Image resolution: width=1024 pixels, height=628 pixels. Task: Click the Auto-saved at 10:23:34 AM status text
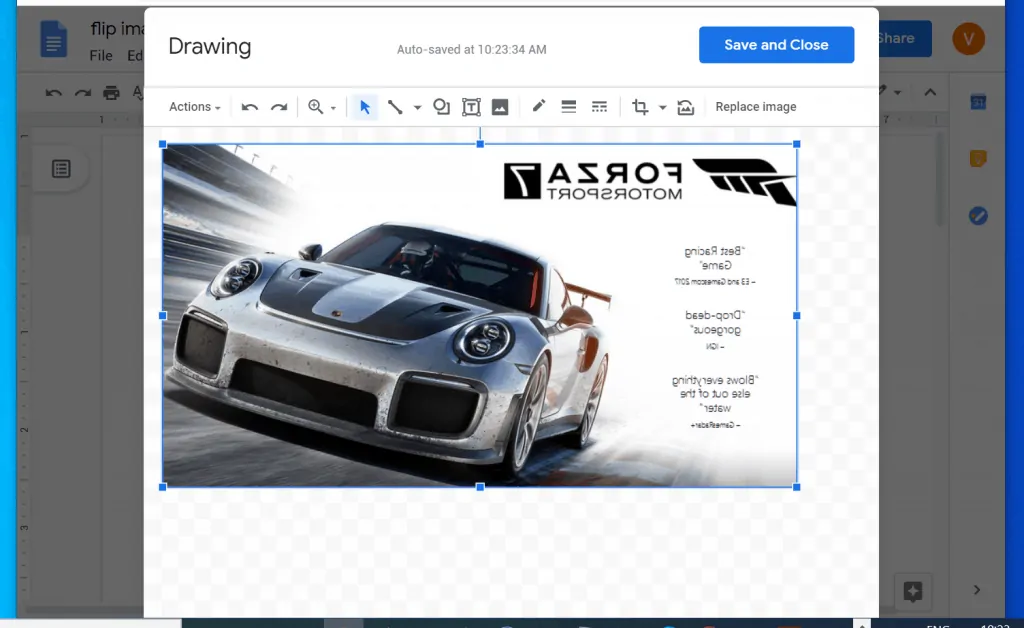(472, 50)
